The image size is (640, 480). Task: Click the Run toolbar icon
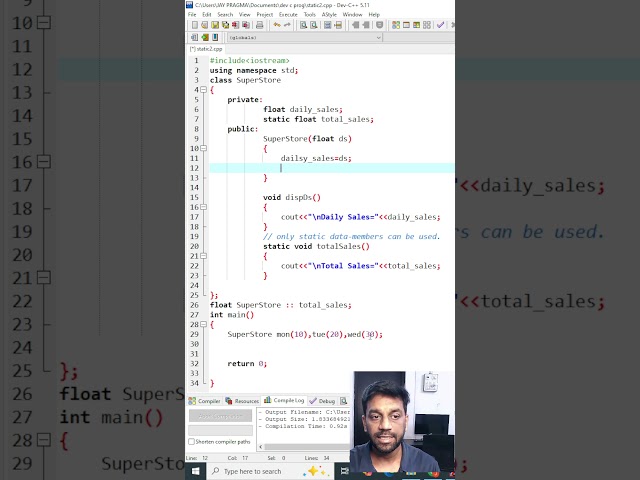click(406, 25)
